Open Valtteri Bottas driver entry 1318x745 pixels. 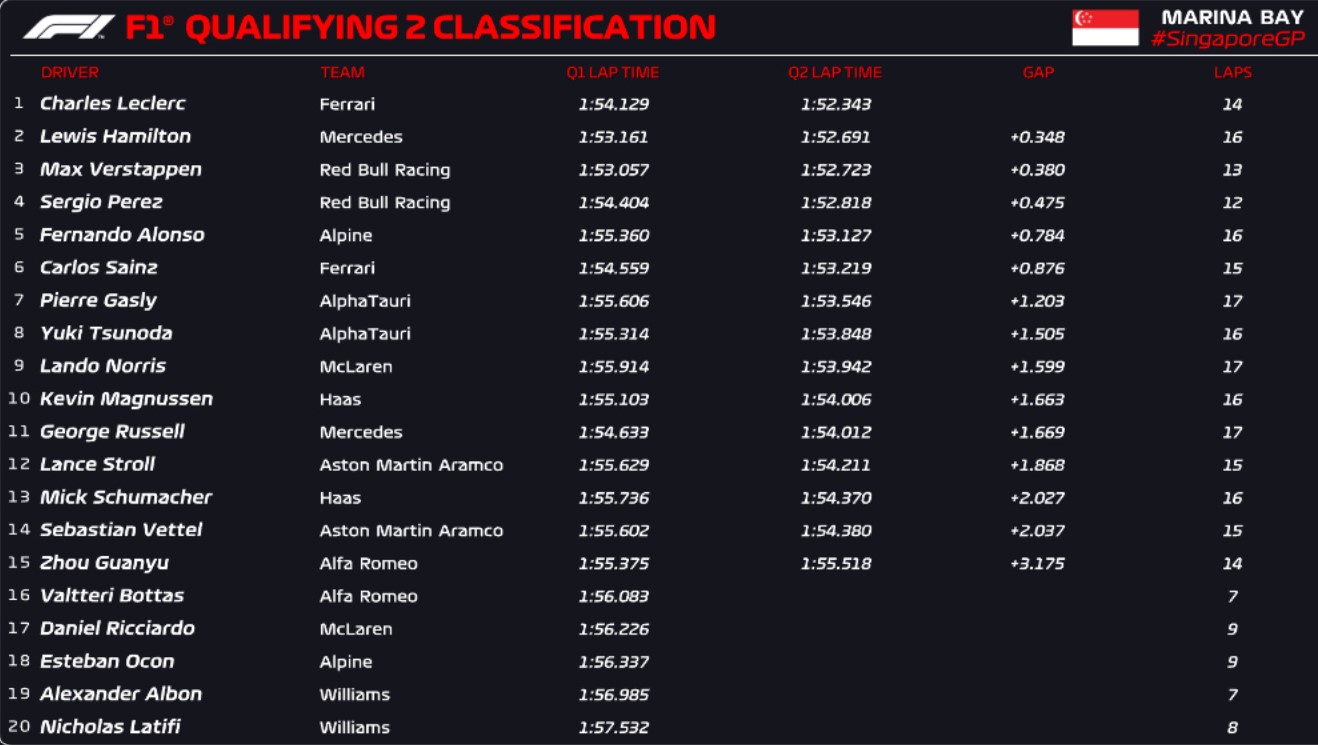[112, 596]
